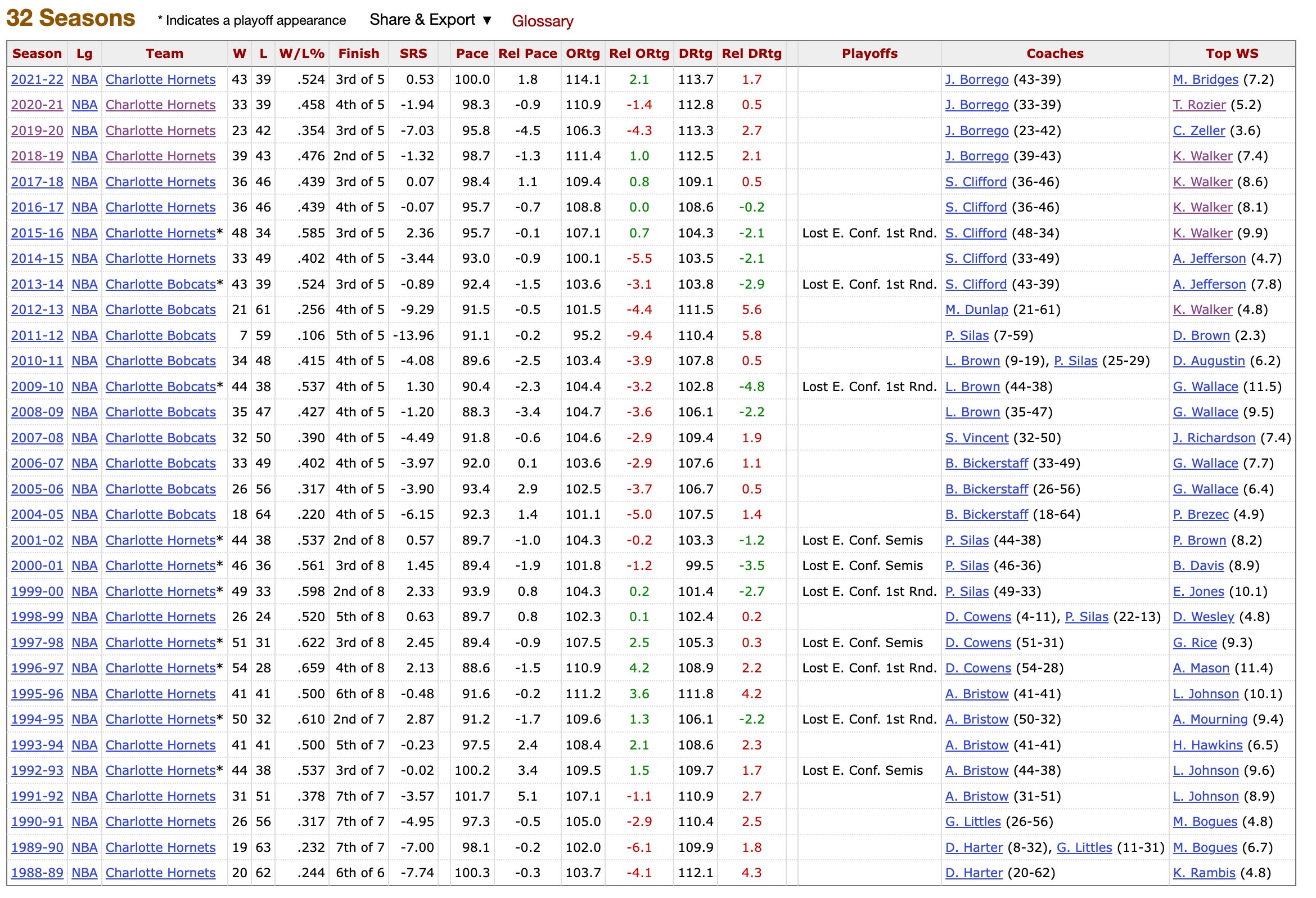The height and width of the screenshot is (898, 1316).
Task: Click J. Richardson Top WS link
Action: (x=1214, y=438)
